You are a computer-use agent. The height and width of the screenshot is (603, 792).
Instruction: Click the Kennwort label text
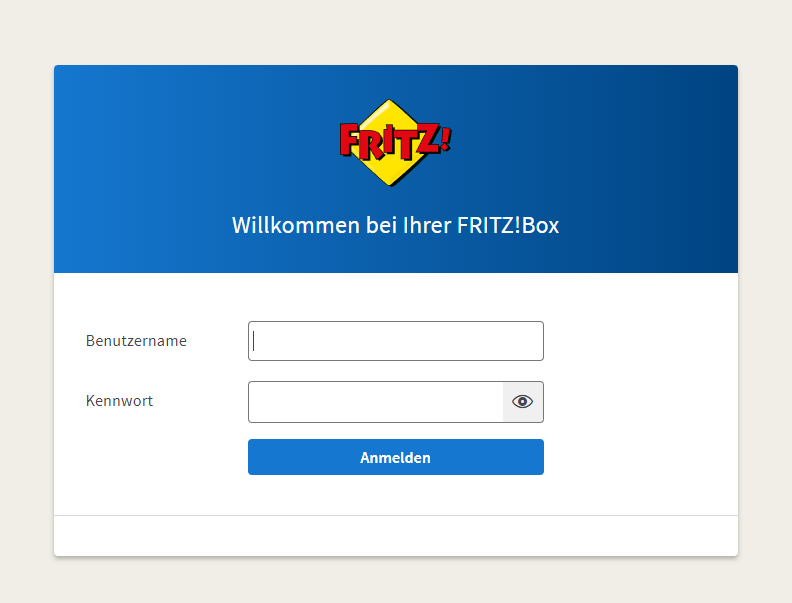(119, 401)
